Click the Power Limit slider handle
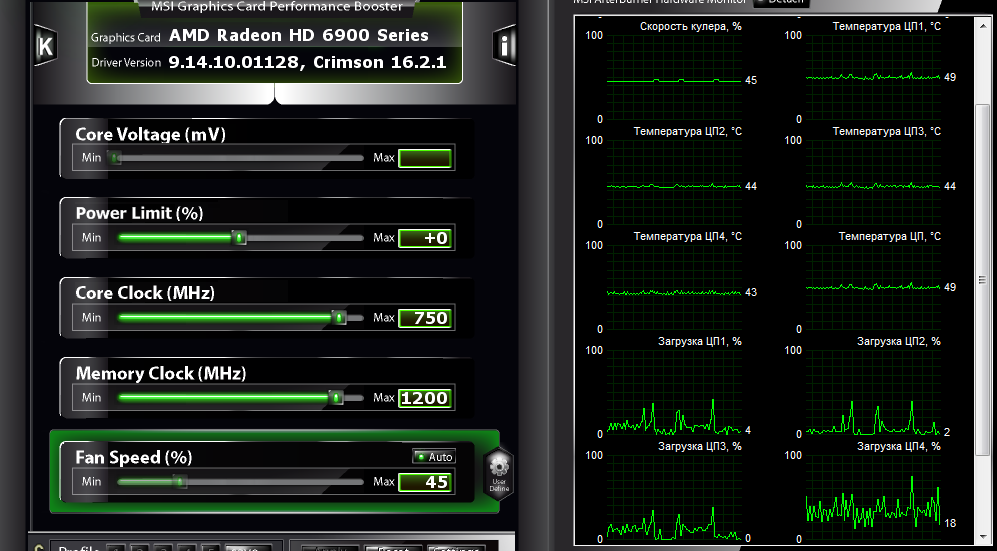 (239, 238)
